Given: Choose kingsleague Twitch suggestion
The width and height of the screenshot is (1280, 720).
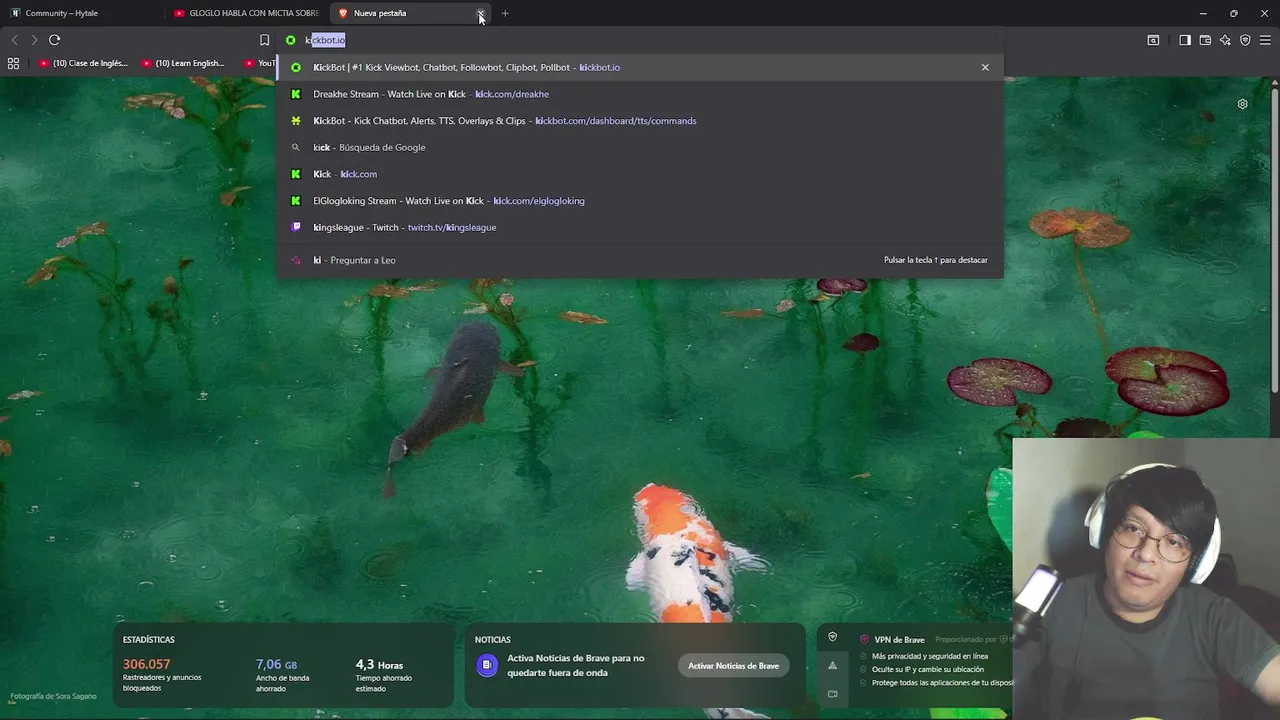Looking at the screenshot, I should [x=640, y=227].
